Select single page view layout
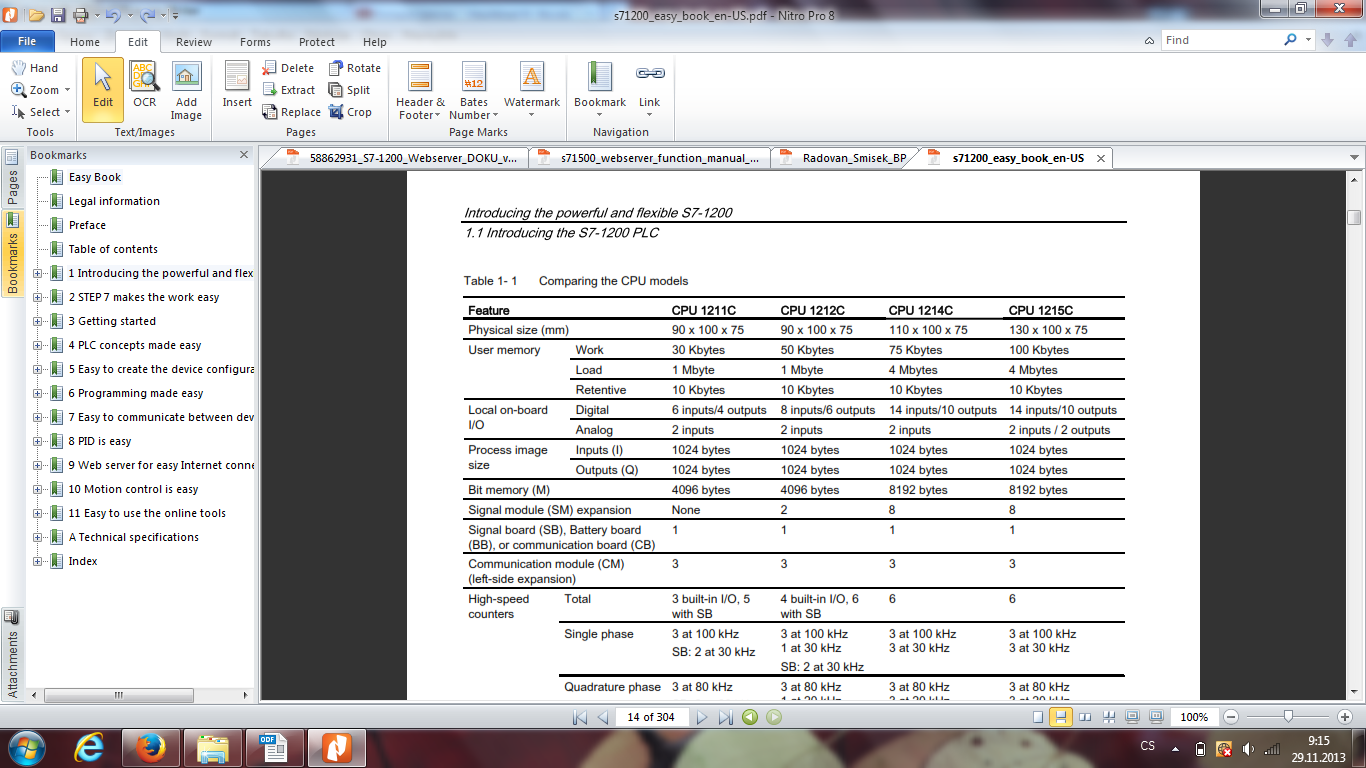The height and width of the screenshot is (768, 1366). coord(1038,717)
